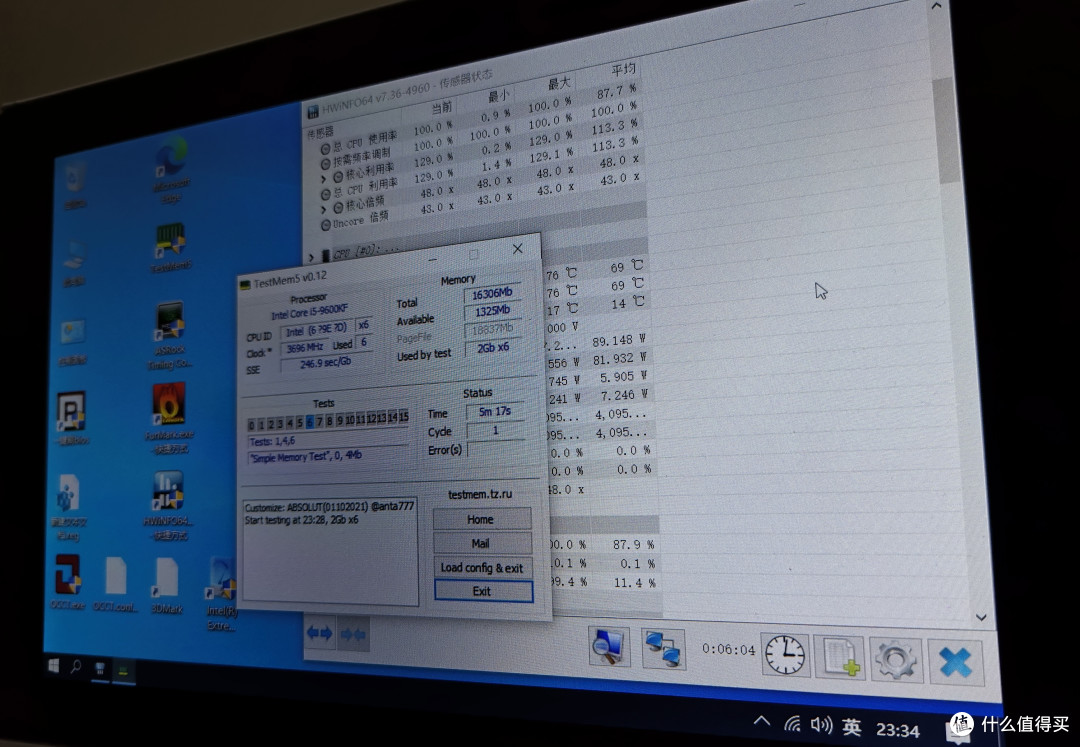Start logging via sheet-with-plus icon
The height and width of the screenshot is (747, 1080).
click(x=839, y=658)
